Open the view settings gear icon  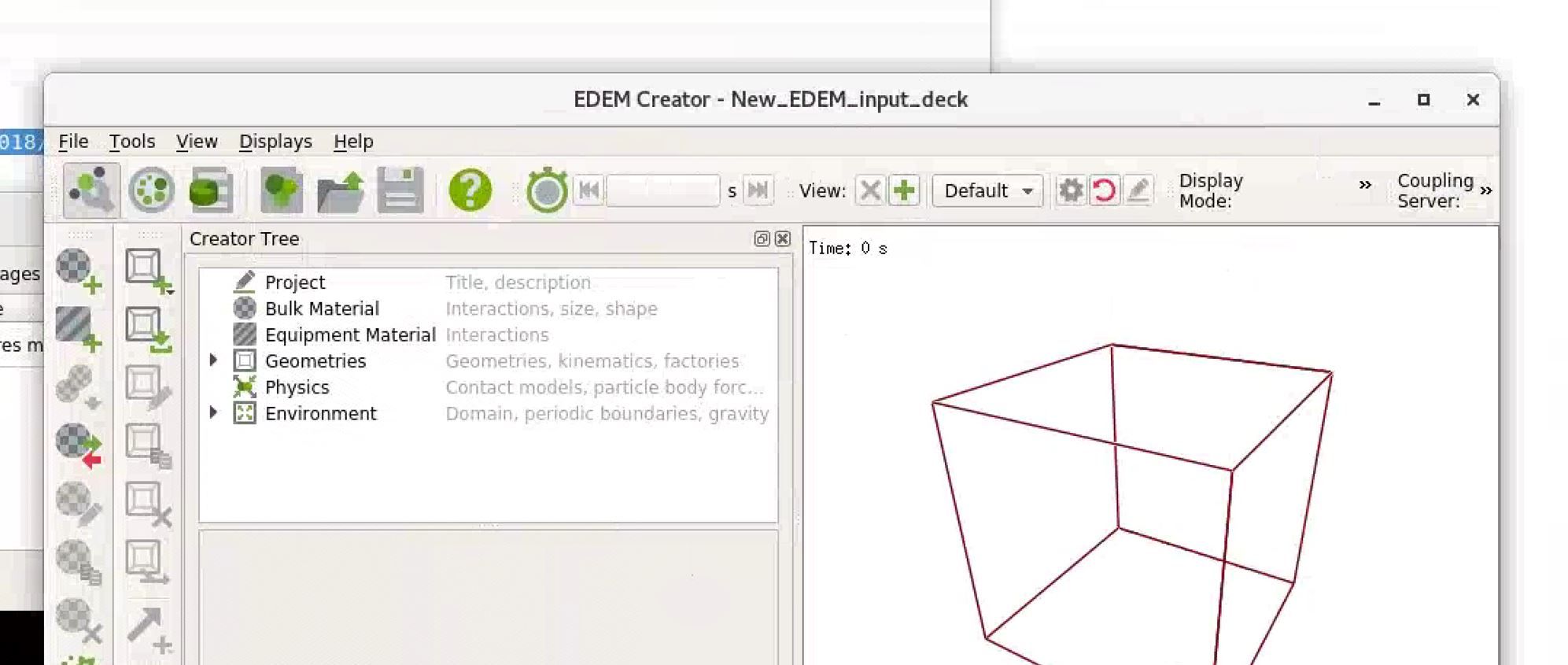pyautogui.click(x=1070, y=190)
